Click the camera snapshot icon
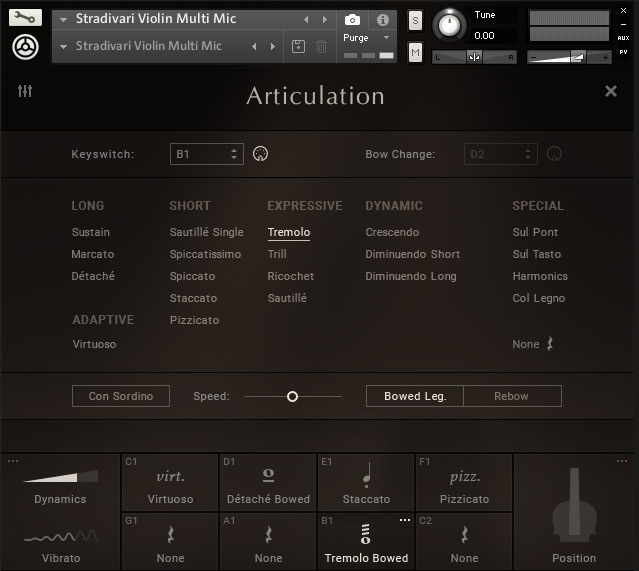The width and height of the screenshot is (639, 571). (x=352, y=20)
